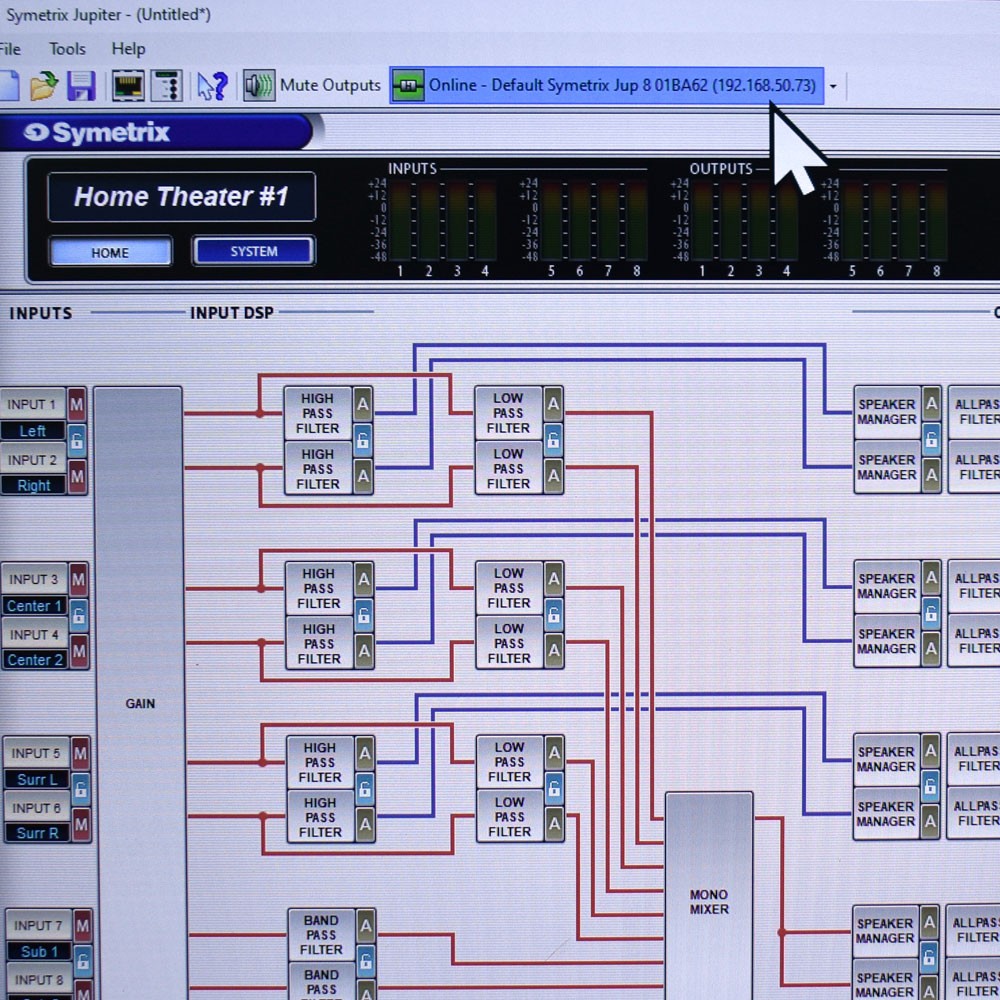Open the topmost SPEAKER MANAGER block
The height and width of the screenshot is (1000, 1000).
[x=886, y=412]
